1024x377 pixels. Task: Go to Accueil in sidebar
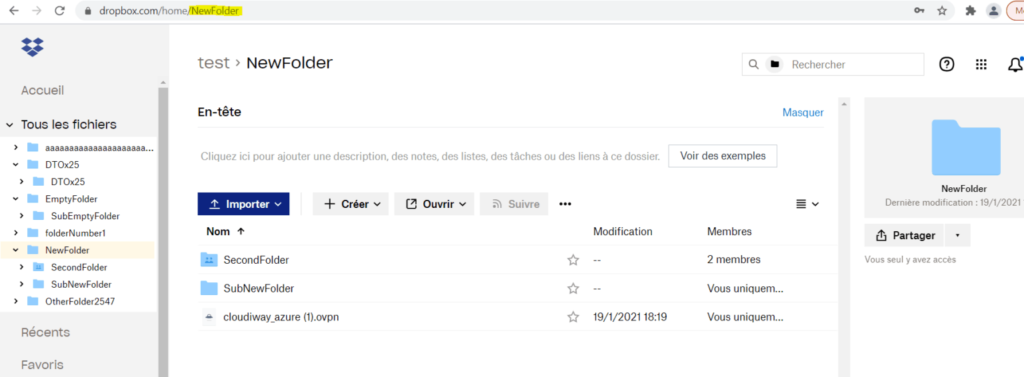pos(42,90)
